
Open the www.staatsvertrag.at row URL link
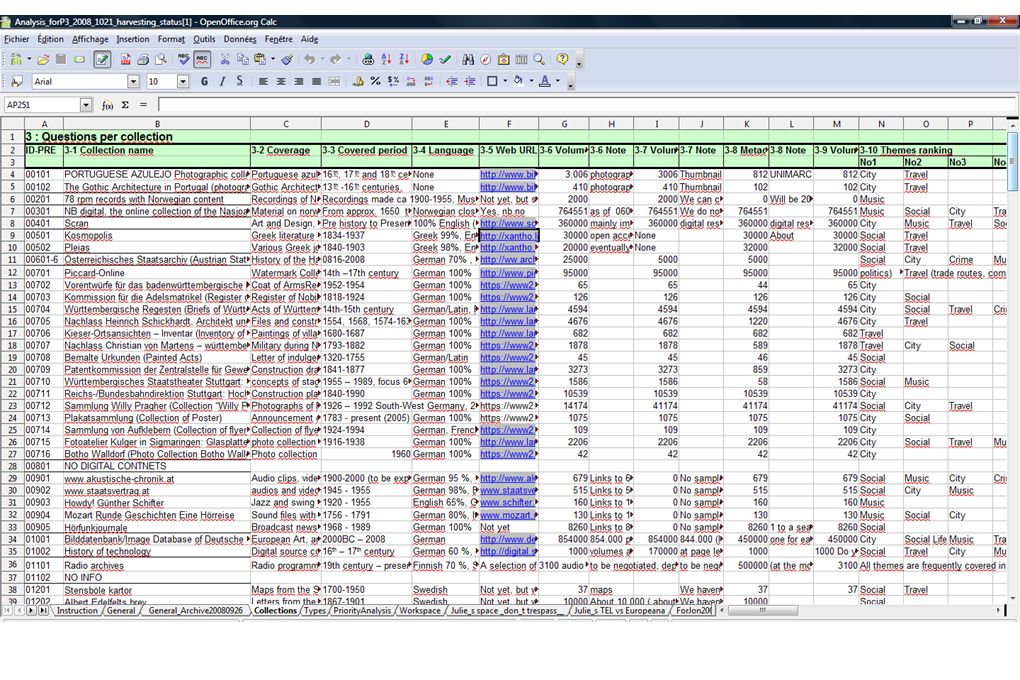(508, 491)
